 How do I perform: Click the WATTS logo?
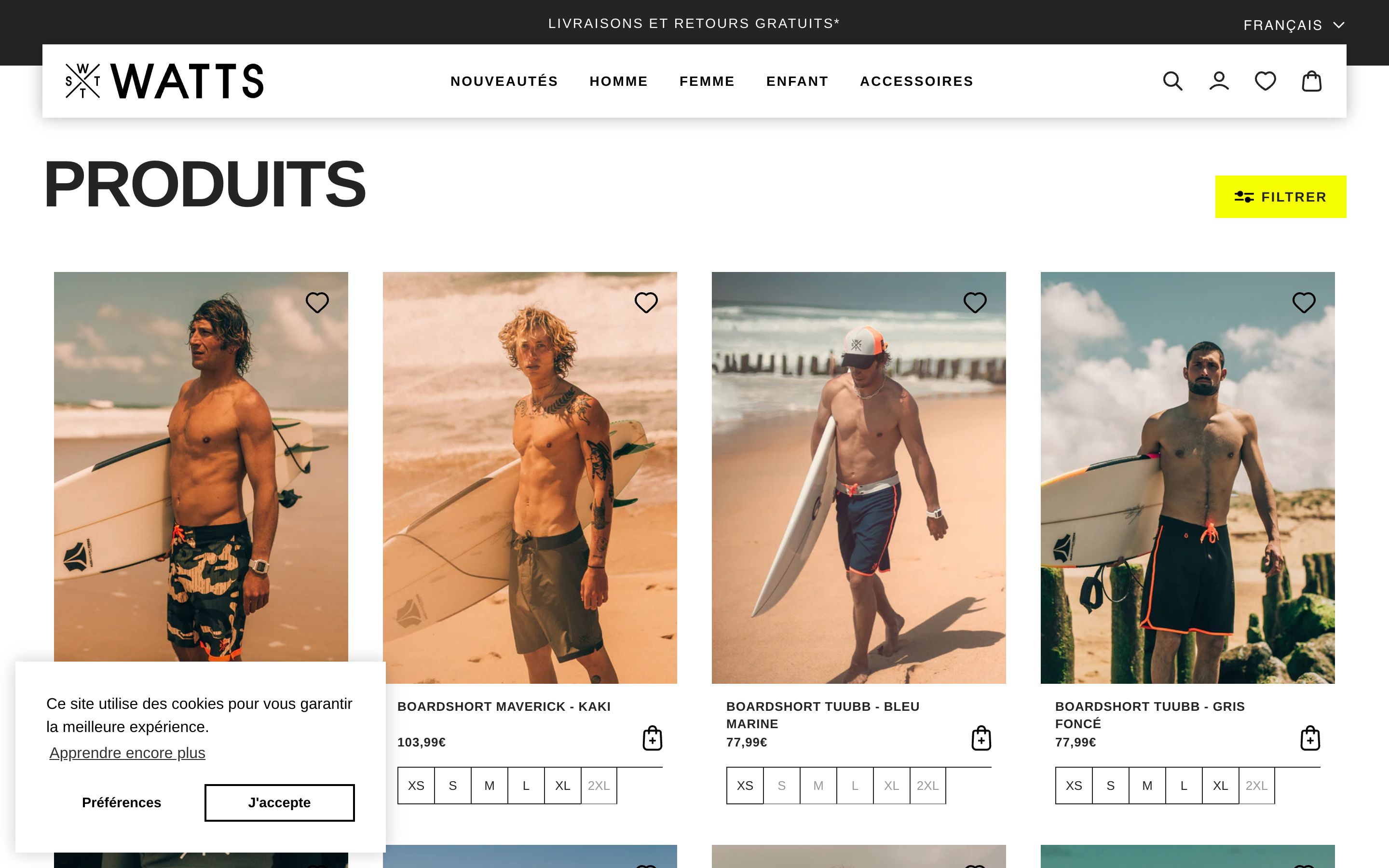click(164, 81)
